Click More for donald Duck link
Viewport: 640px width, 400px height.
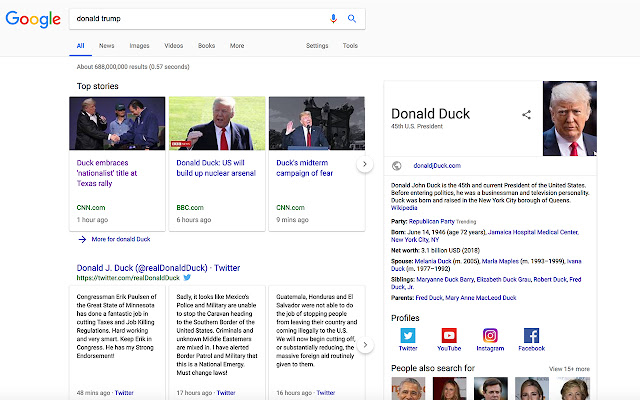[x=121, y=239]
